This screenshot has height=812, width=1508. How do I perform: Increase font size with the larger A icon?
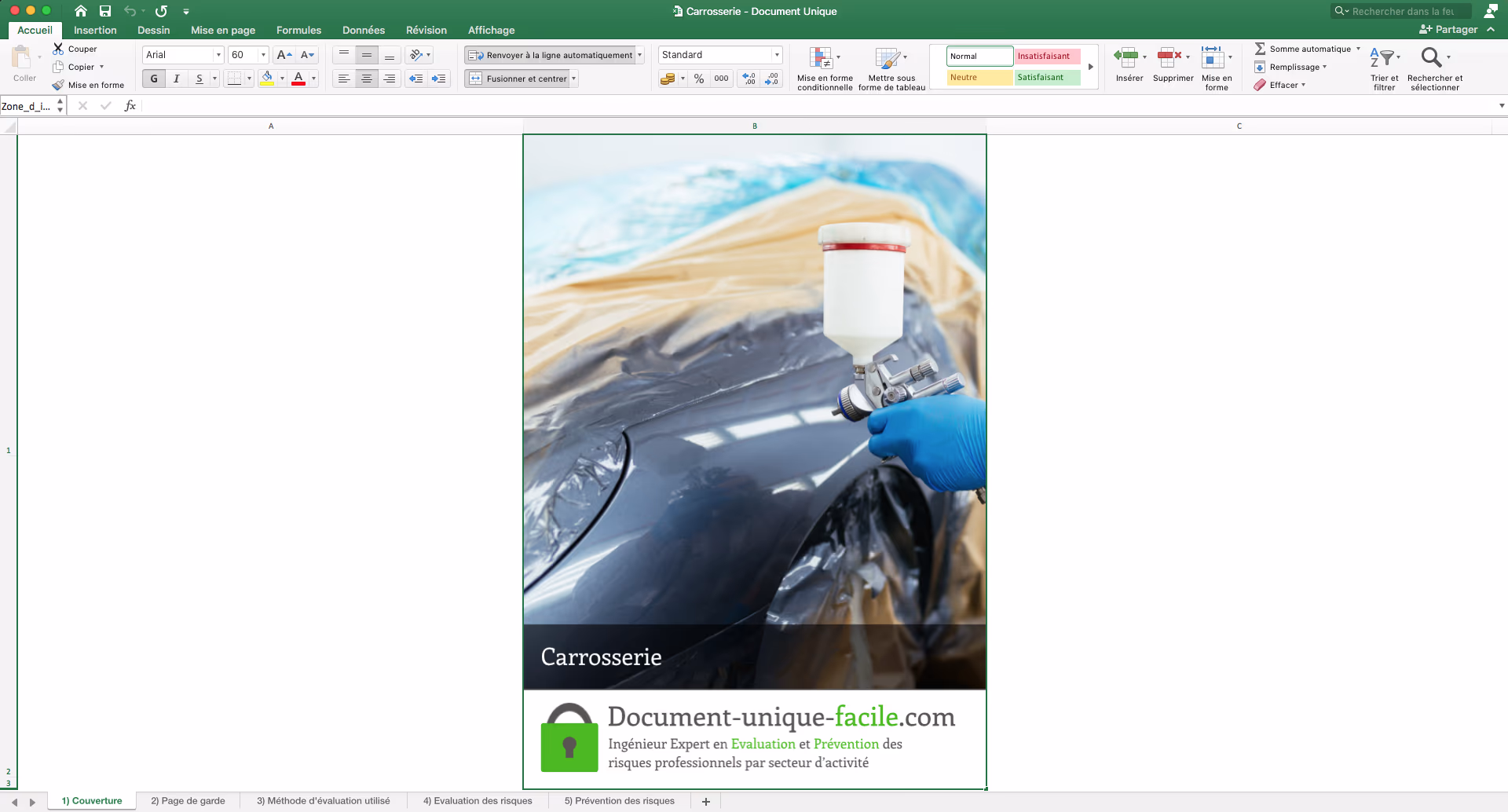(x=284, y=55)
